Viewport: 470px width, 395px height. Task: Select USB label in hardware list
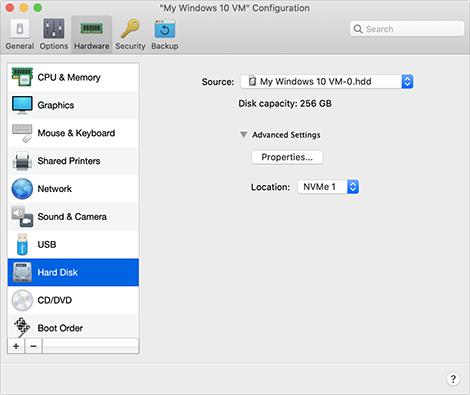click(47, 245)
